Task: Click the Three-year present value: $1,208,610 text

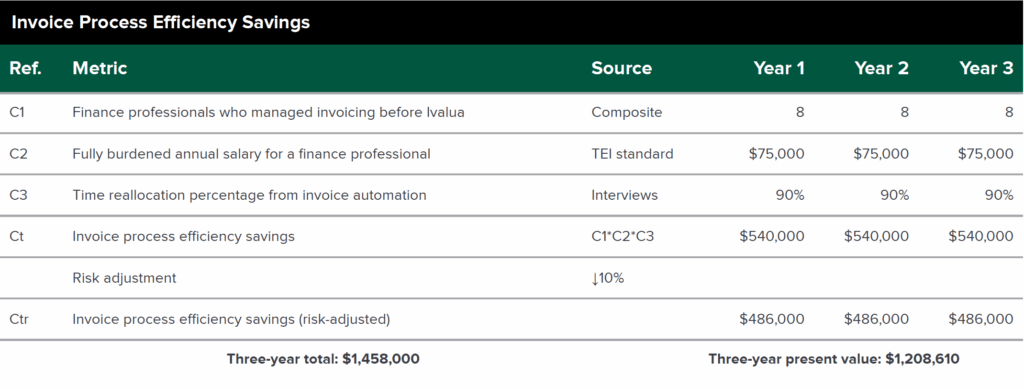Action: tap(834, 358)
